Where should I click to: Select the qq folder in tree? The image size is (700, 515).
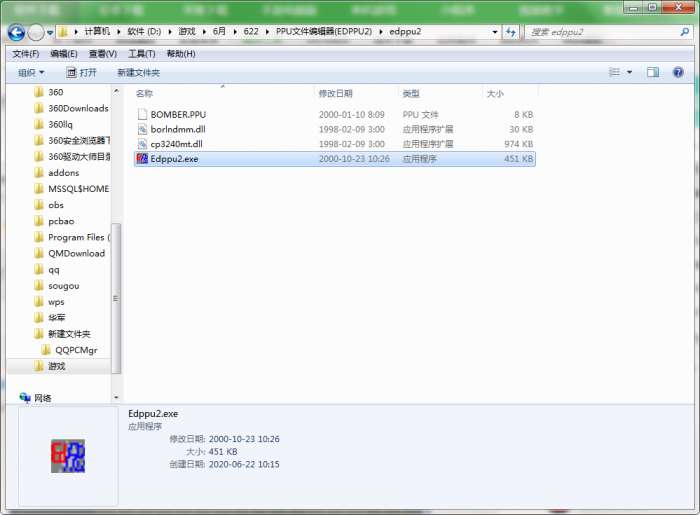point(54,270)
